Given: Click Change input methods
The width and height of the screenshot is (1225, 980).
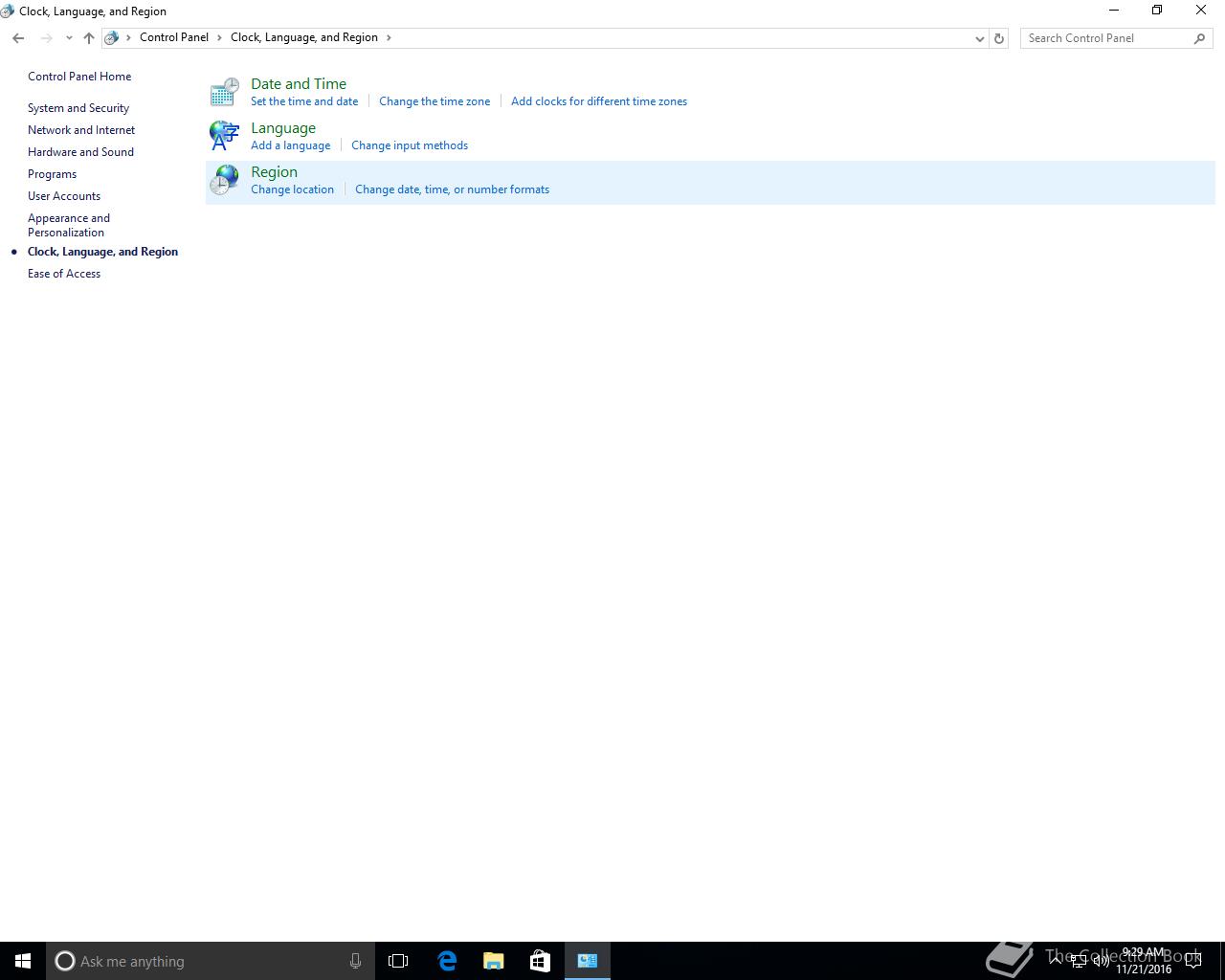Looking at the screenshot, I should click(410, 145).
